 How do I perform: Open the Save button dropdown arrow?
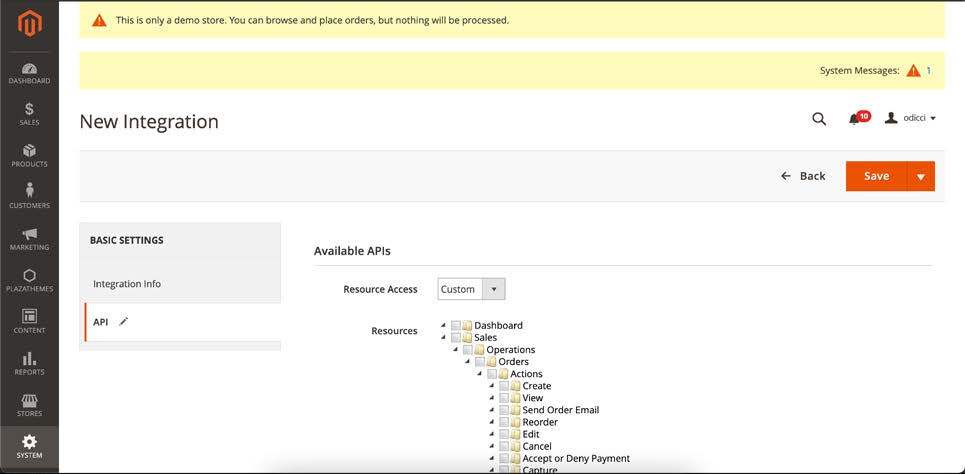[920, 176]
